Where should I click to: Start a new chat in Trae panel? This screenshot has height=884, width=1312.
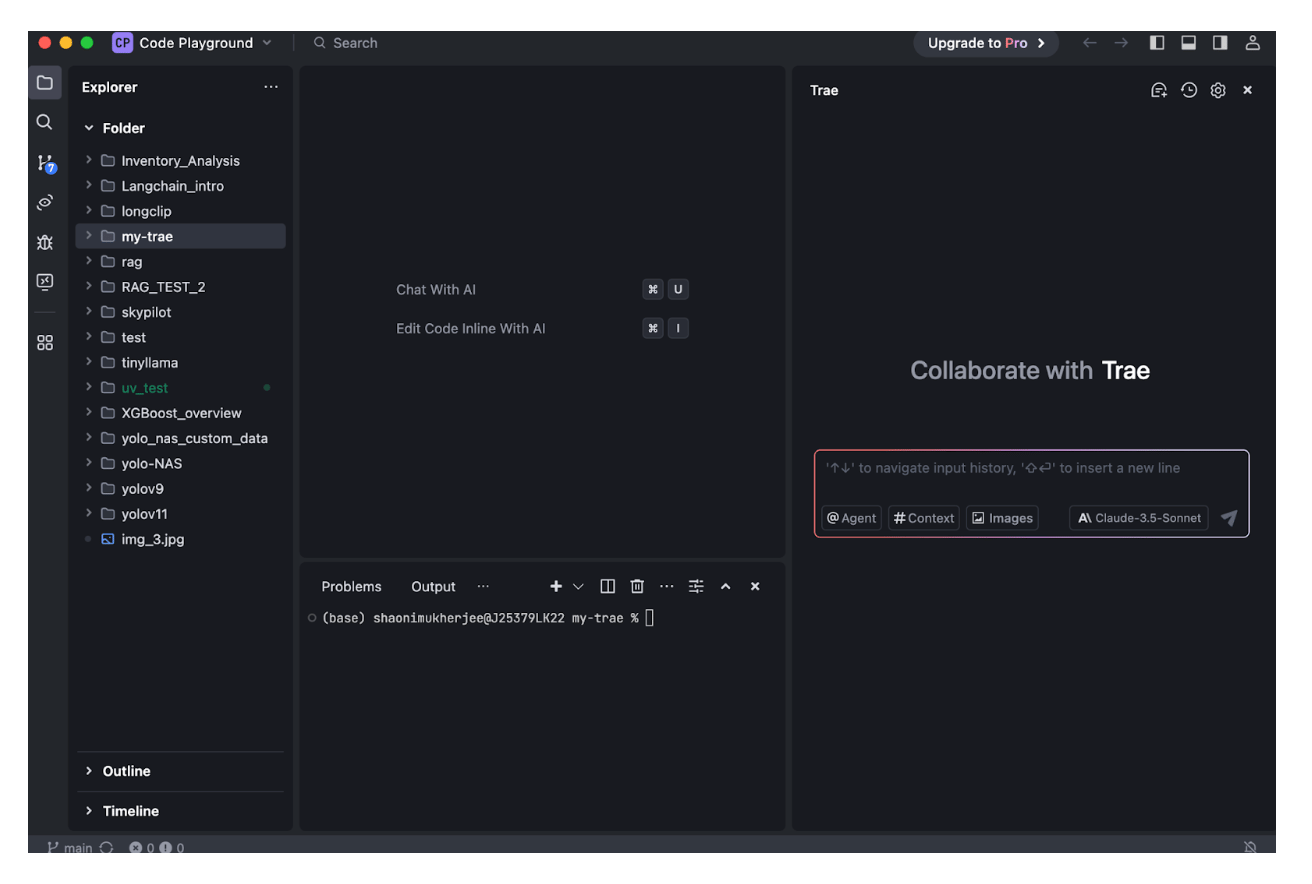pos(1159,90)
